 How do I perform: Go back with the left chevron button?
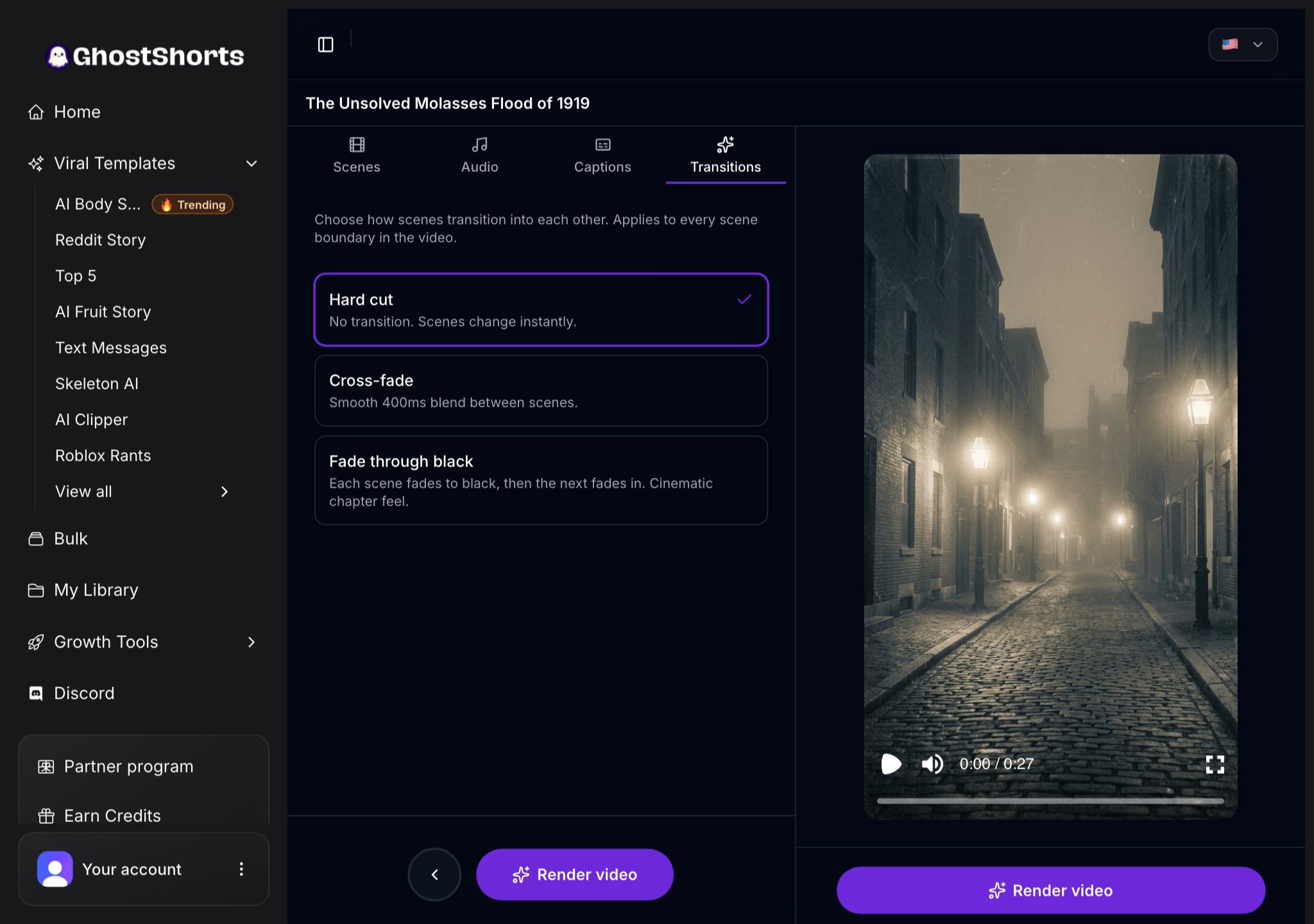(x=434, y=875)
